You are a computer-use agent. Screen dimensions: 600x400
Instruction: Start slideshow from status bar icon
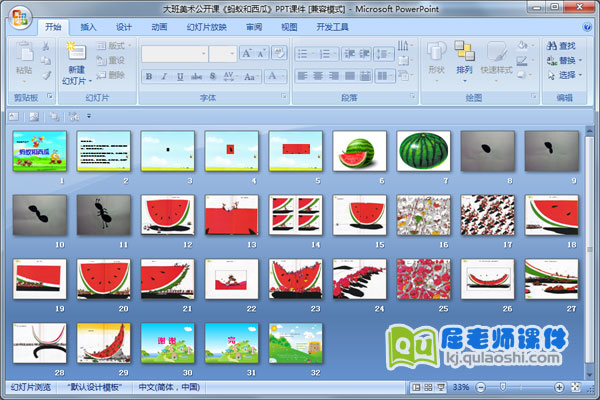[x=440, y=387]
